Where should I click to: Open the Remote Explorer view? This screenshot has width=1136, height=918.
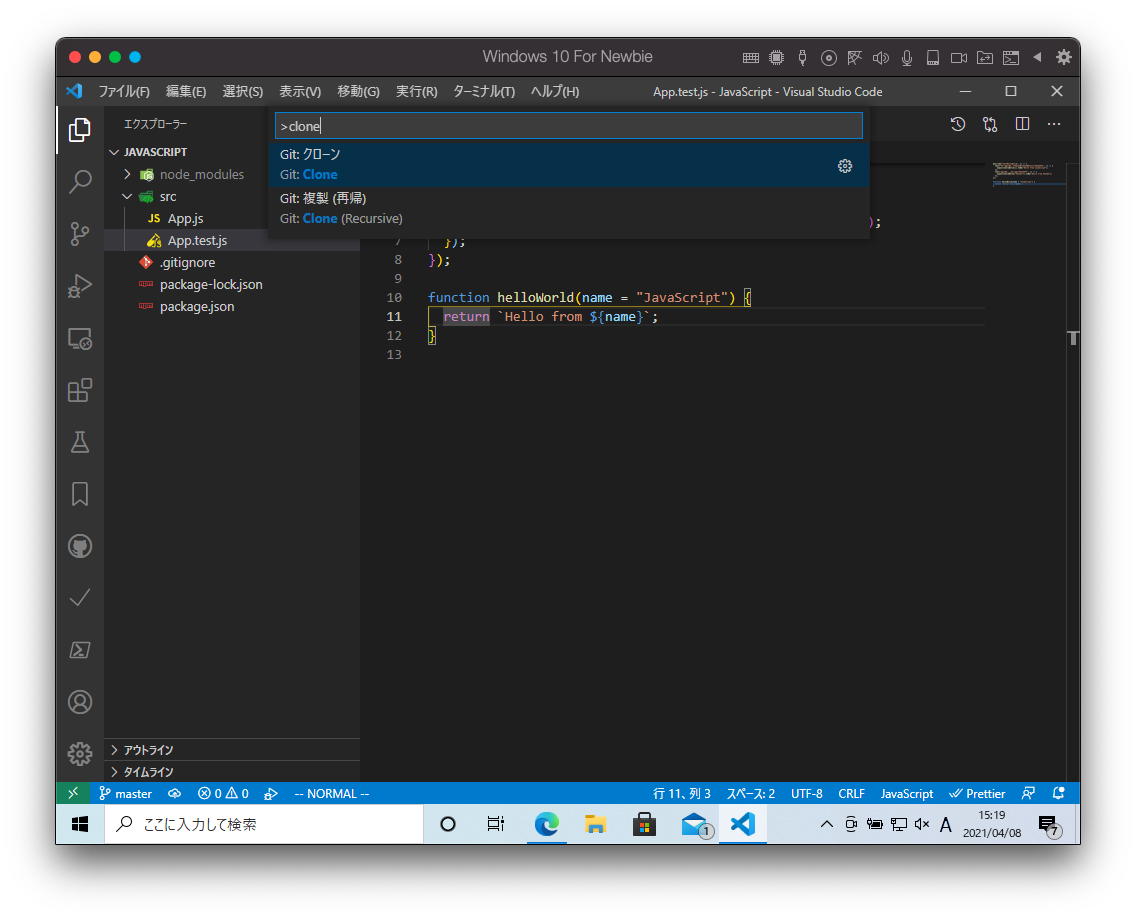80,338
